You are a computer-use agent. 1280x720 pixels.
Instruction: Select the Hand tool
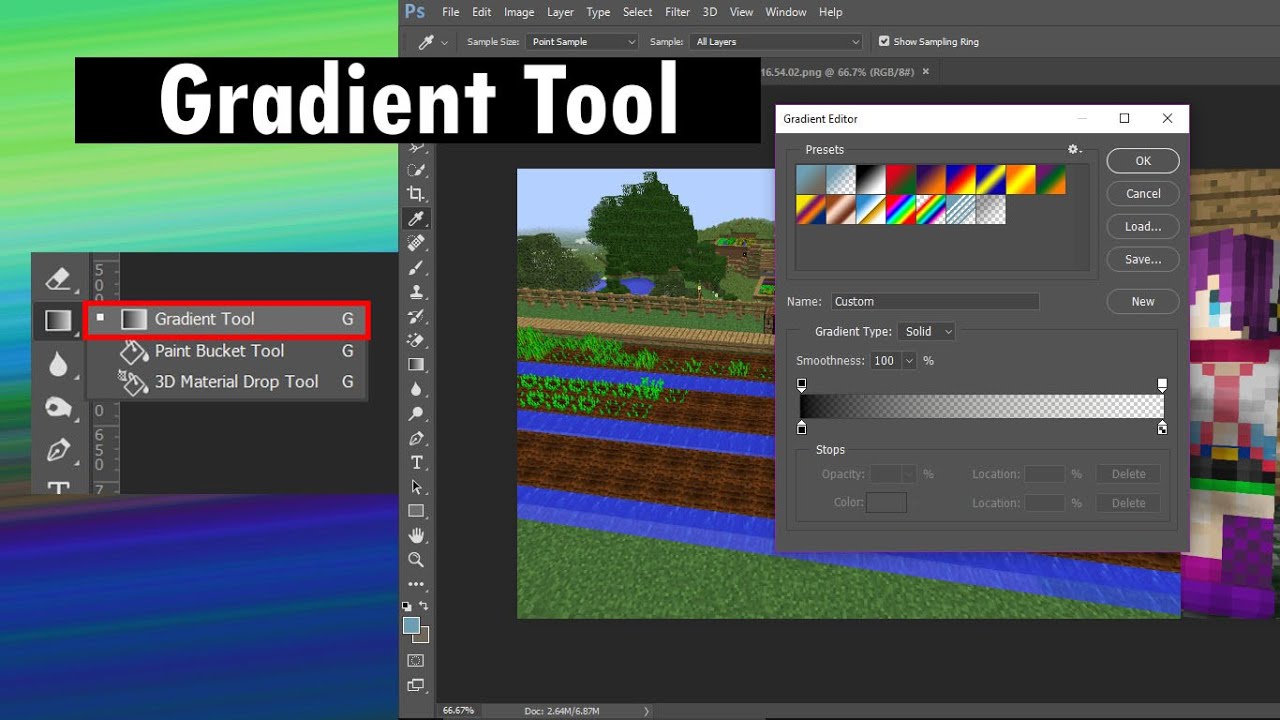pos(416,536)
